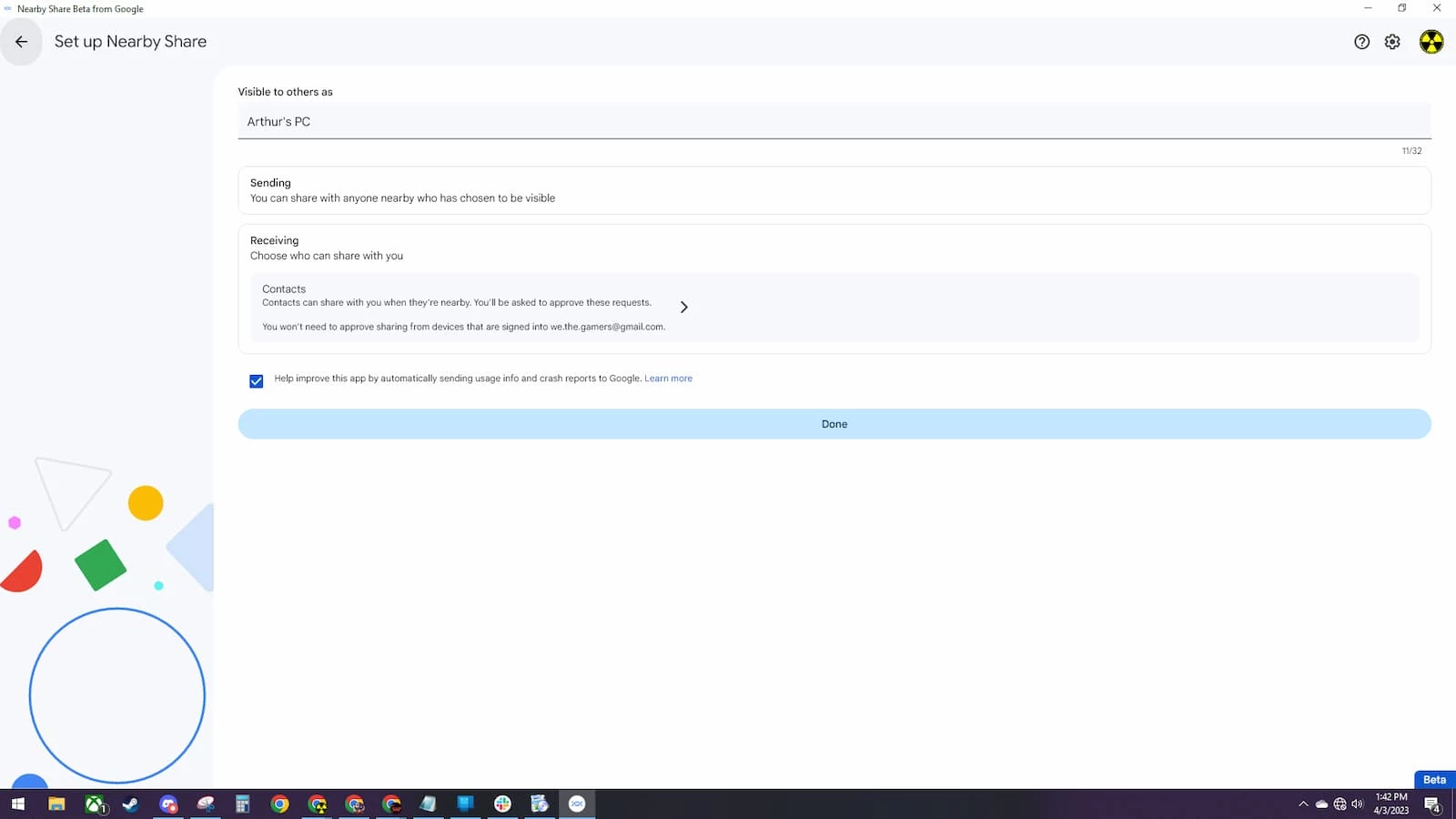This screenshot has width=1456, height=819.
Task: Click Nearby Share taskbar icon
Action: 577,804
